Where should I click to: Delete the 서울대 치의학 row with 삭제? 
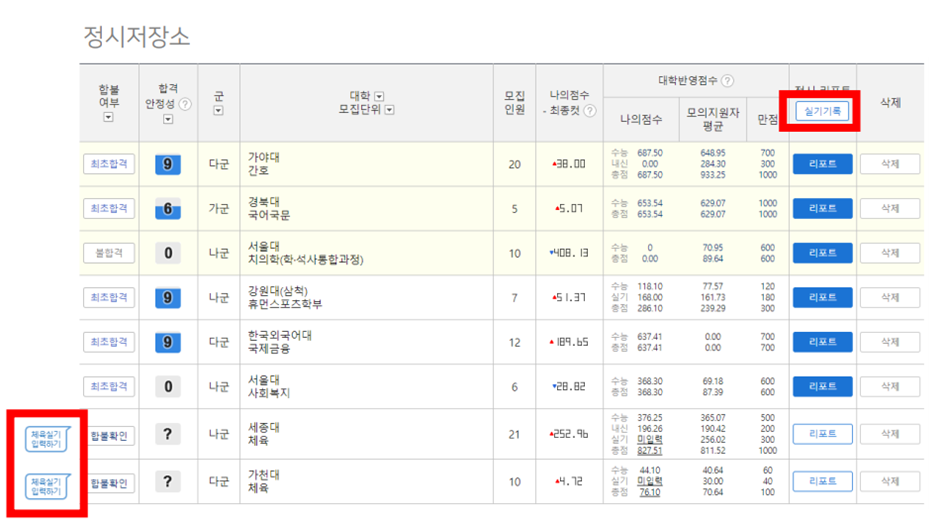pos(890,253)
